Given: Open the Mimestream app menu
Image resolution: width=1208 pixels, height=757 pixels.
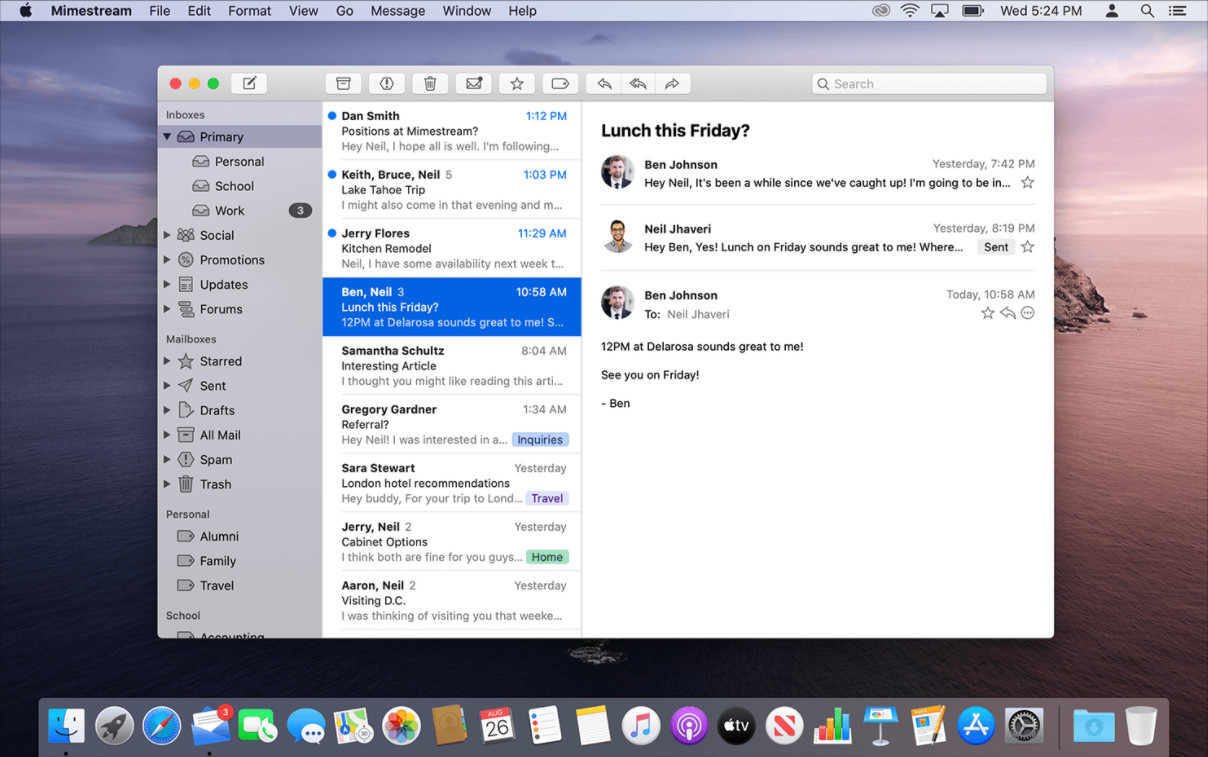Looking at the screenshot, I should click(x=91, y=11).
